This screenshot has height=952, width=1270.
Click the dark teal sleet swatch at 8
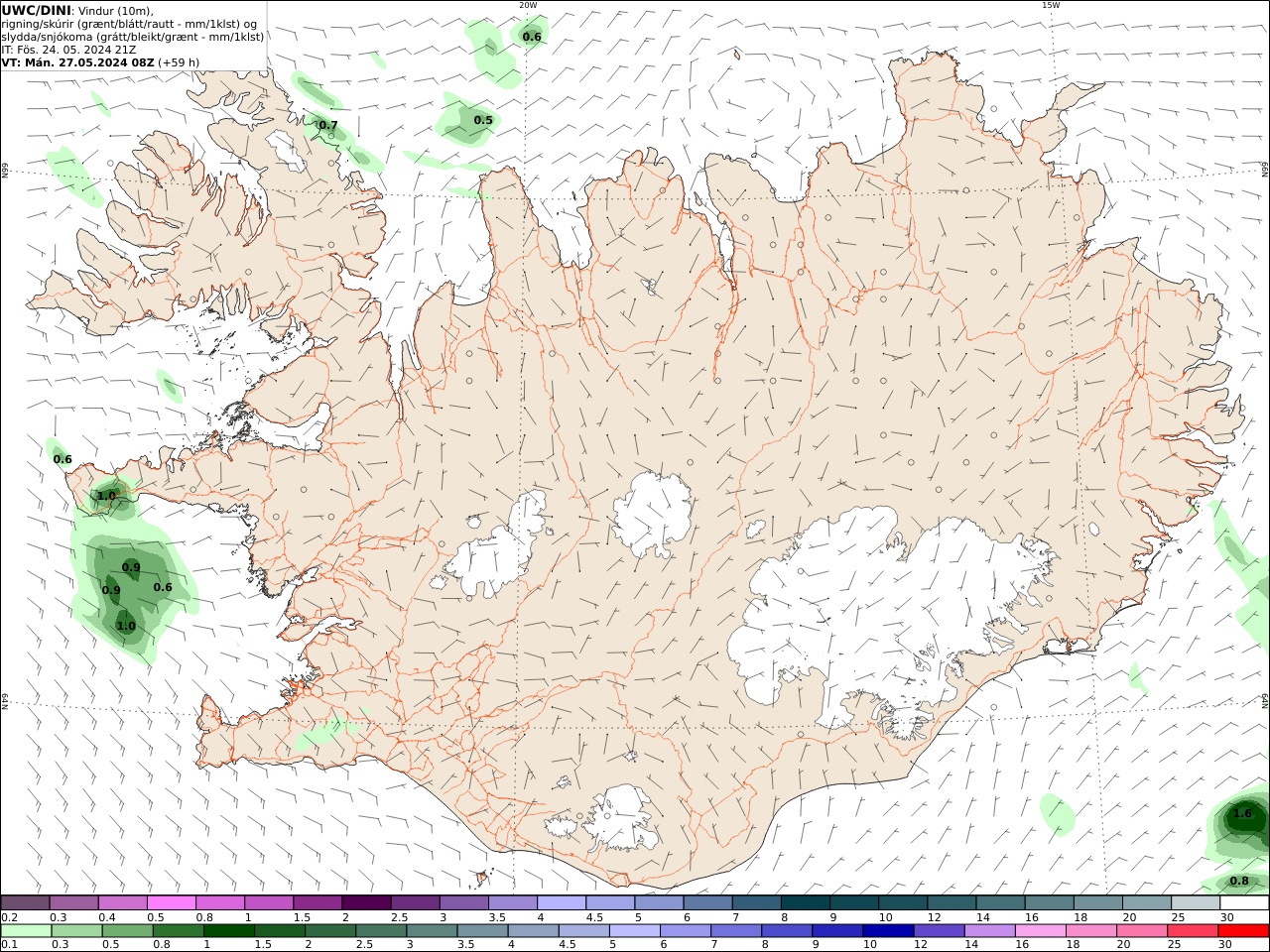point(806,902)
